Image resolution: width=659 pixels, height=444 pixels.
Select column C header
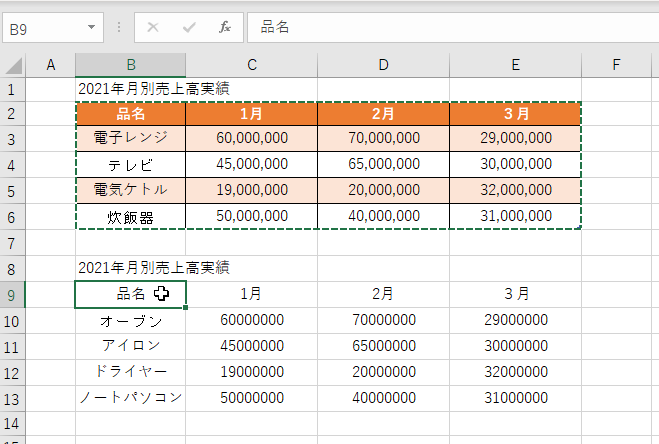(x=251, y=65)
